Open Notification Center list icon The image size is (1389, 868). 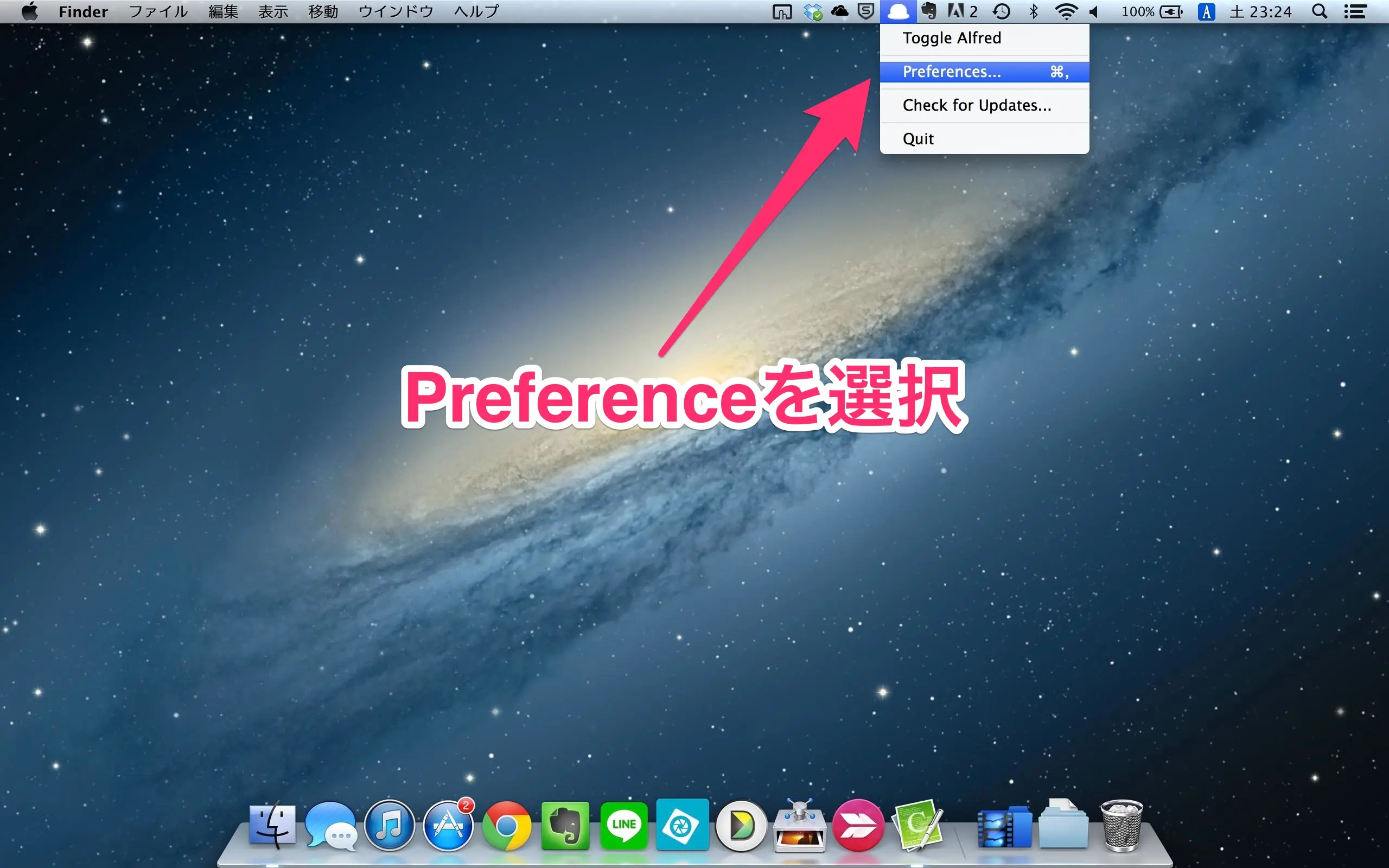pyautogui.click(x=1355, y=11)
